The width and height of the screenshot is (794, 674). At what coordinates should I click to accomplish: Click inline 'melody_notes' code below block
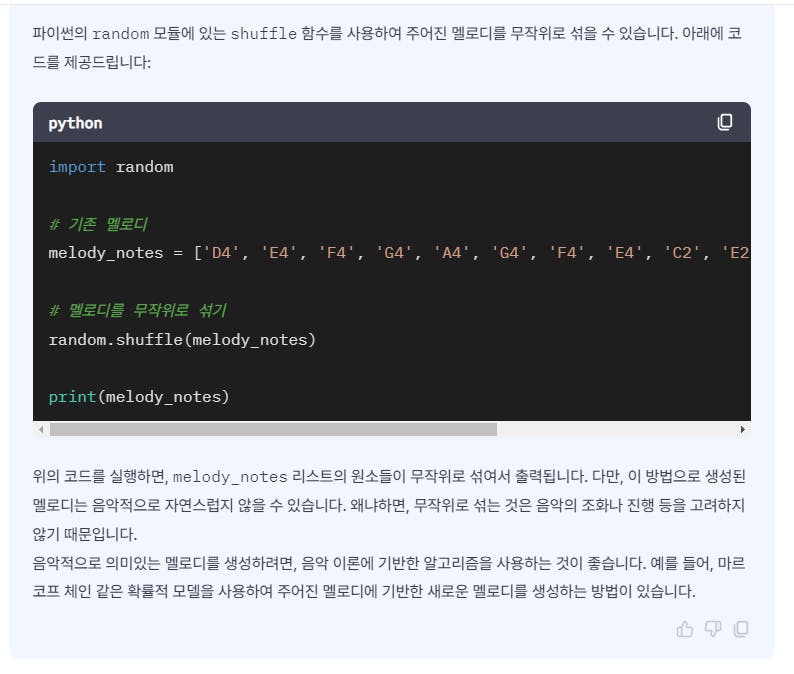(230, 477)
